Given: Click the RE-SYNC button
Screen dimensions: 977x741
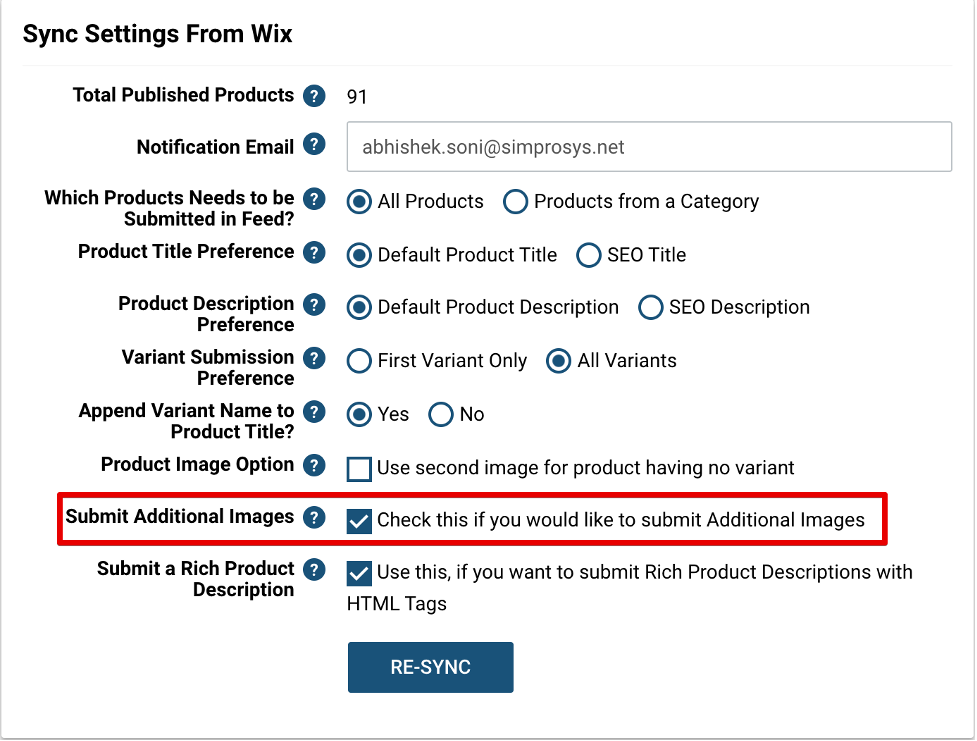Looking at the screenshot, I should 431,667.
